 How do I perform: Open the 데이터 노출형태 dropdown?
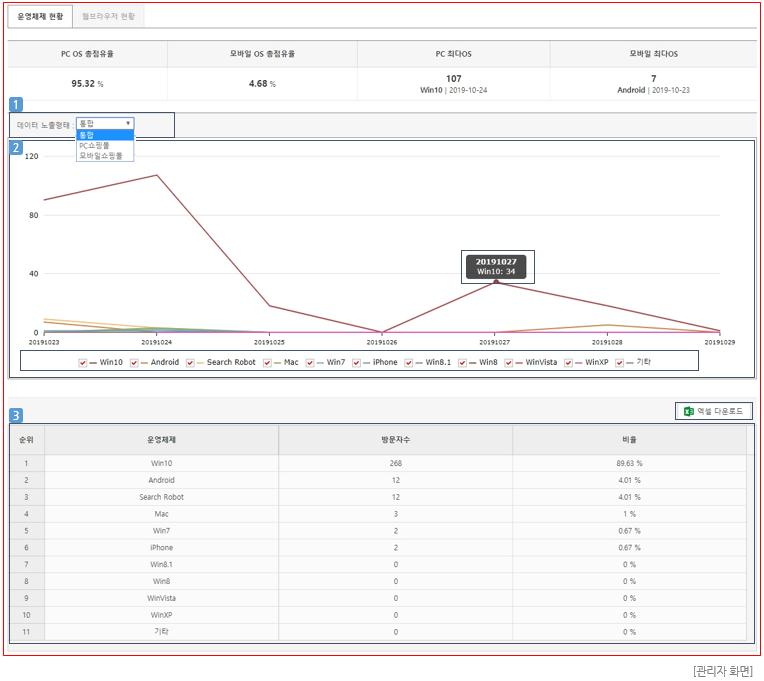(105, 124)
